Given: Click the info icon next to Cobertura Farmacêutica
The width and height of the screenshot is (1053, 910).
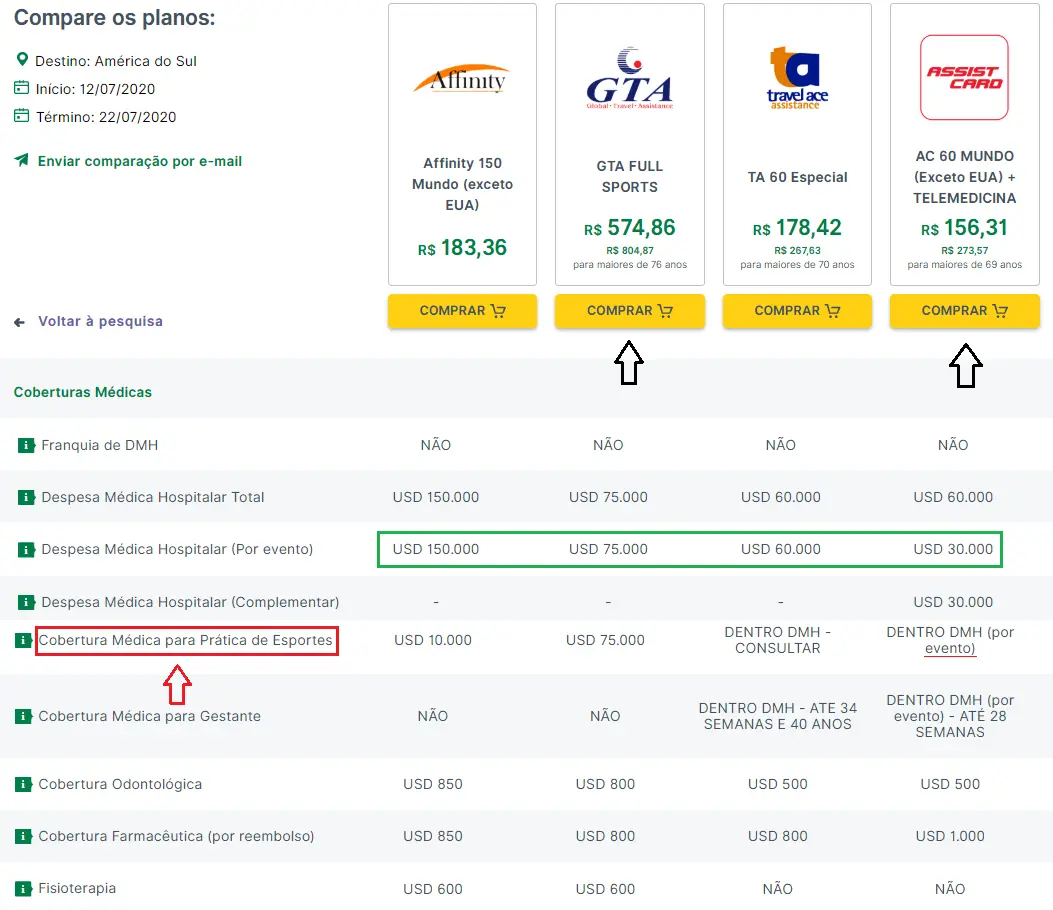Looking at the screenshot, I should pyautogui.click(x=24, y=836).
